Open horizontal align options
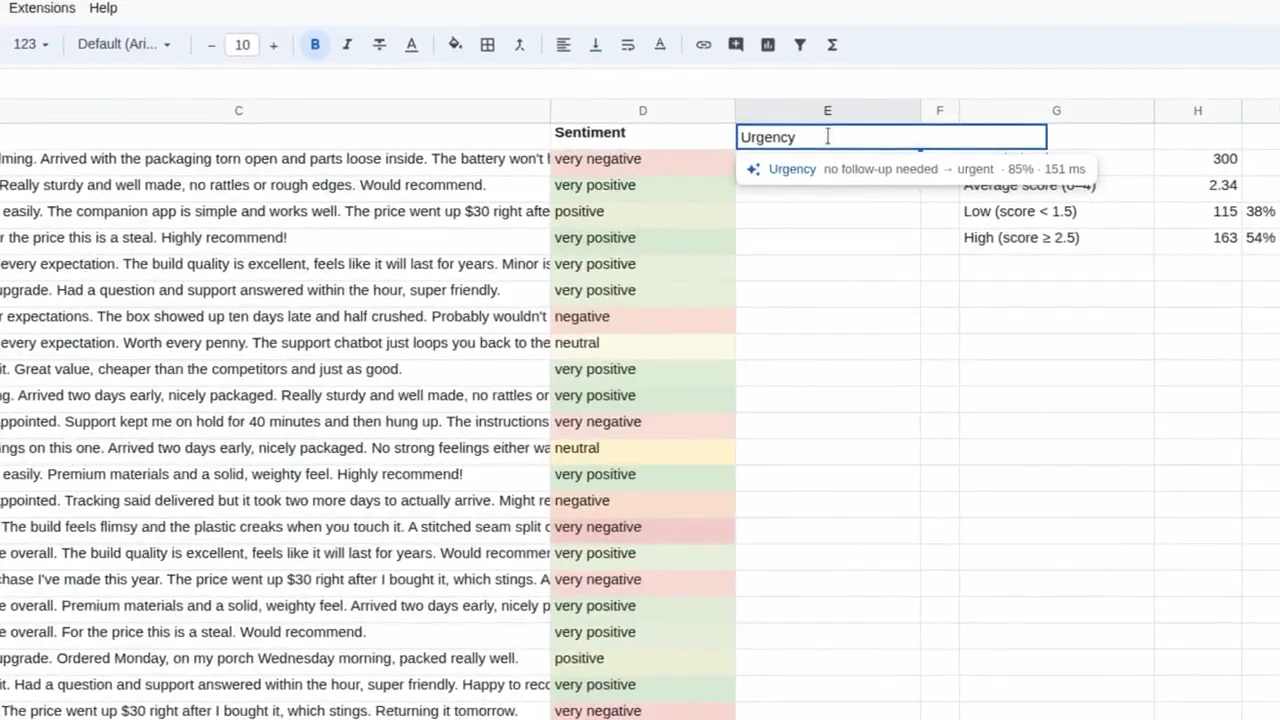Screen dimensions: 1280x720 pos(563,44)
